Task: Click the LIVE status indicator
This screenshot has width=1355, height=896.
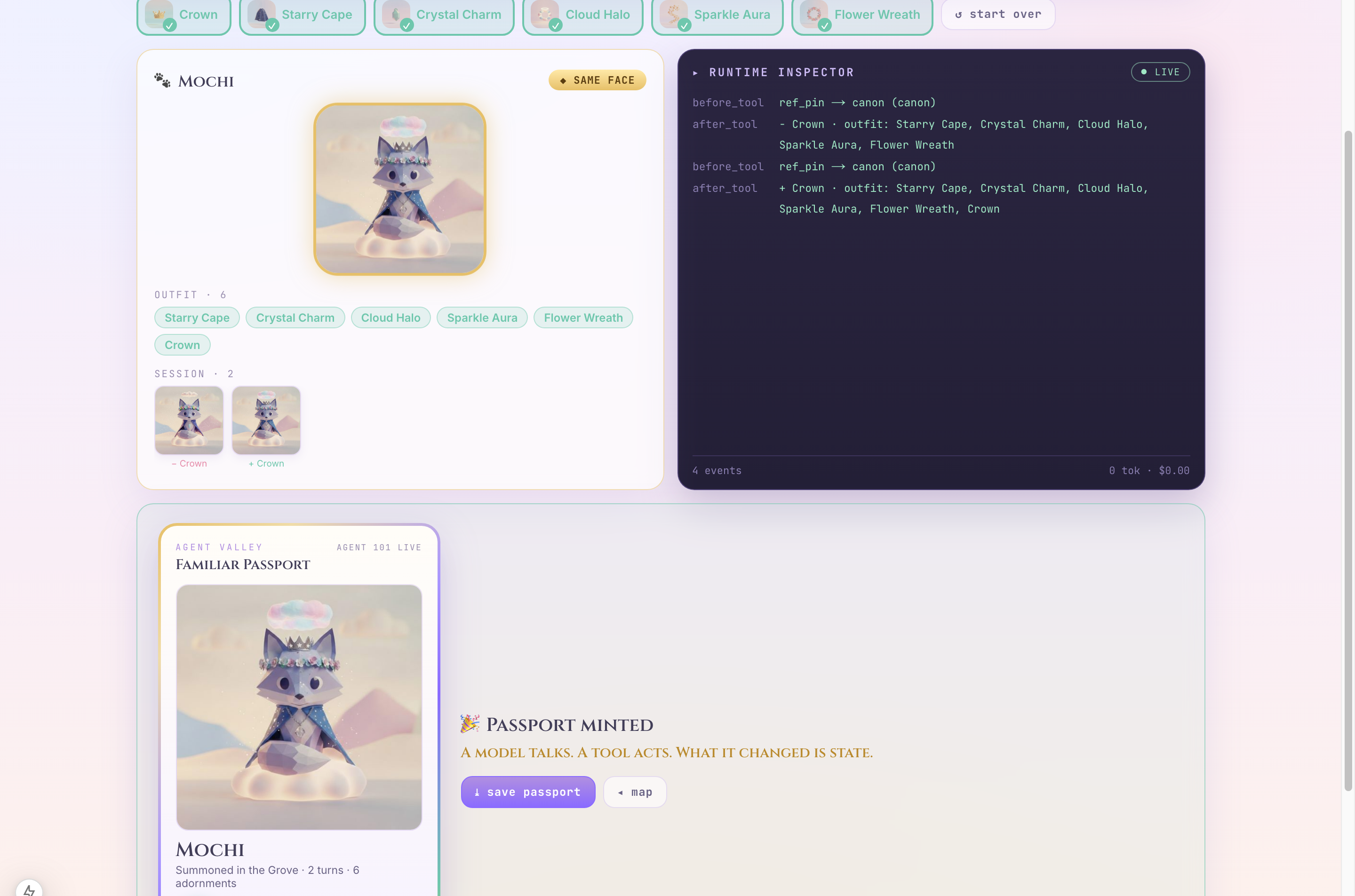Action: click(1160, 72)
